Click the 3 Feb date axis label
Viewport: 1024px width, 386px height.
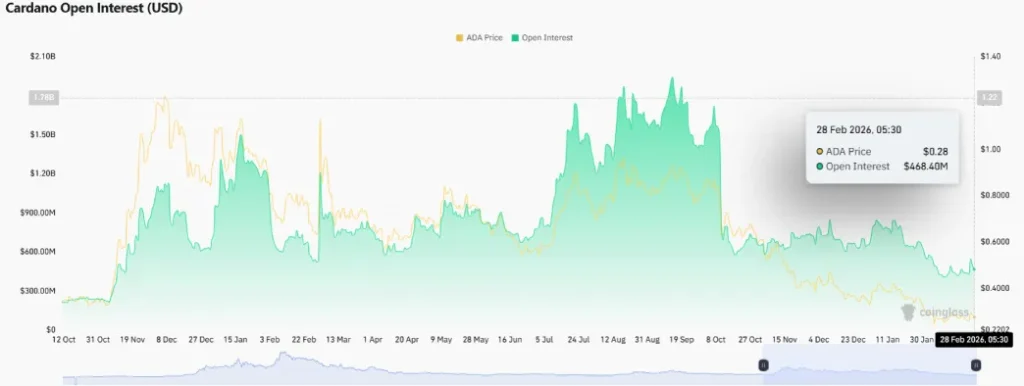tap(270, 340)
